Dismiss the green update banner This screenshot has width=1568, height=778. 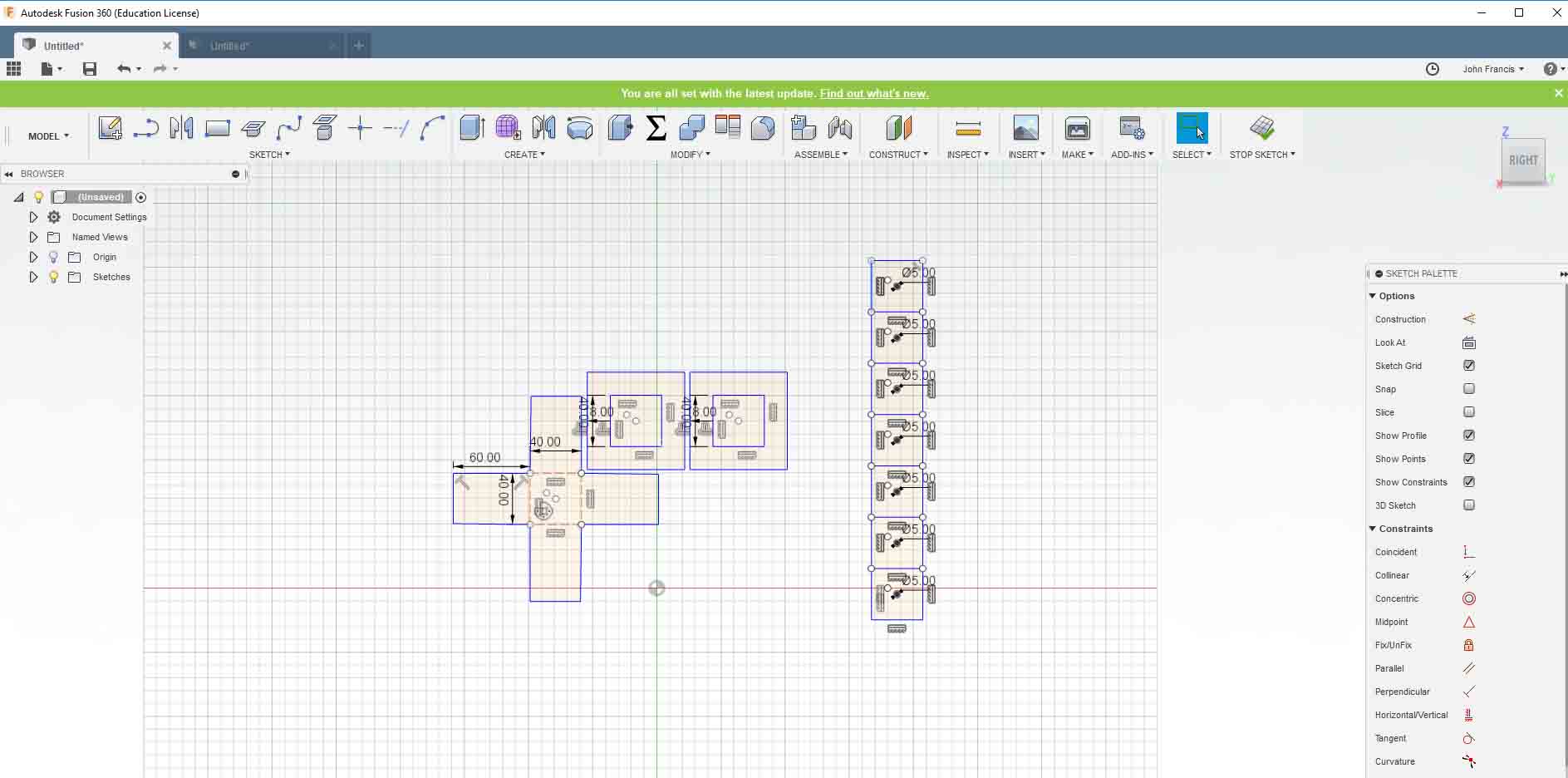pos(1558,93)
